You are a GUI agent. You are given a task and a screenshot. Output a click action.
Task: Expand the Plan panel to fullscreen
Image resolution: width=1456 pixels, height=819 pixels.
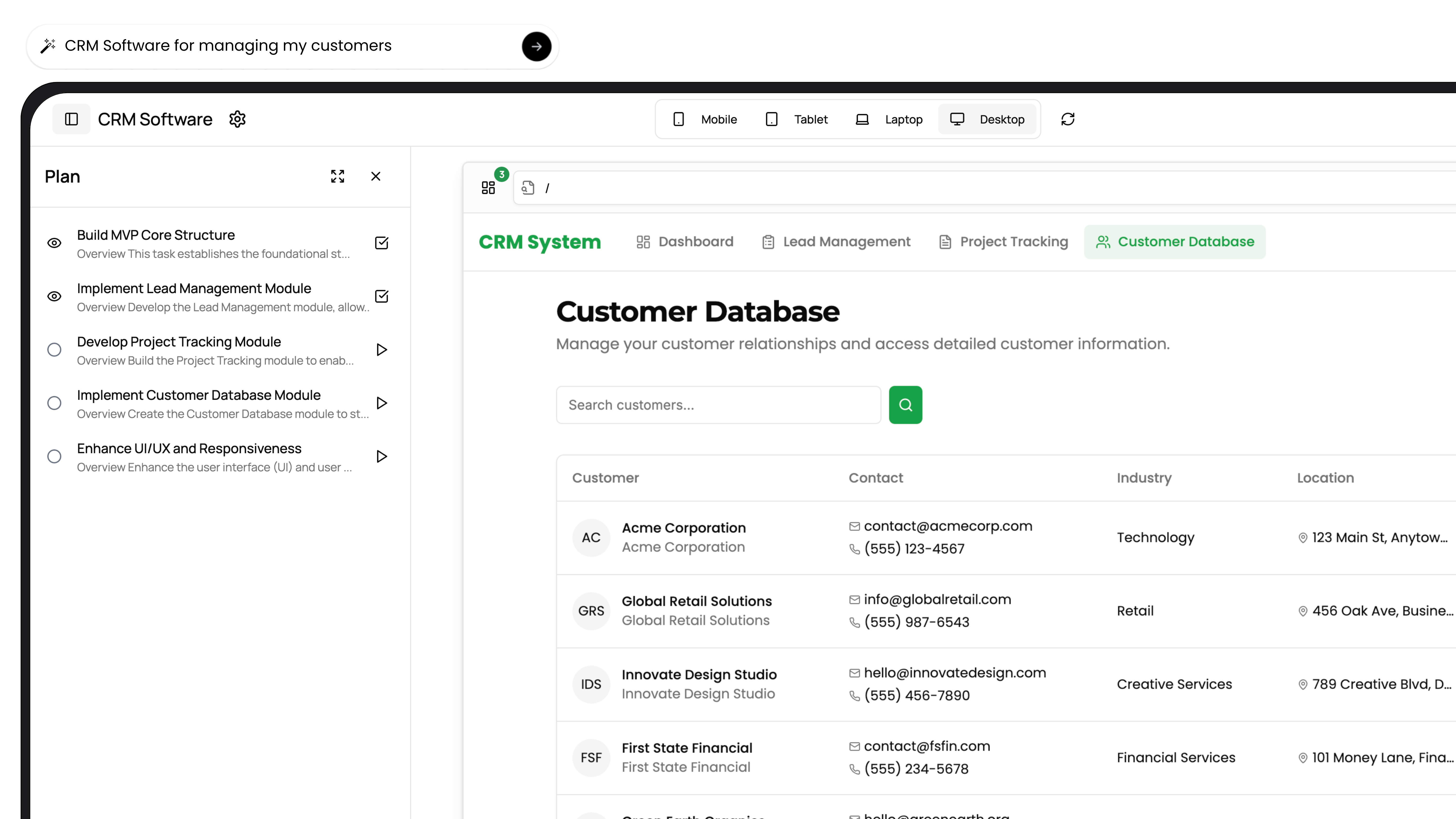tap(338, 176)
